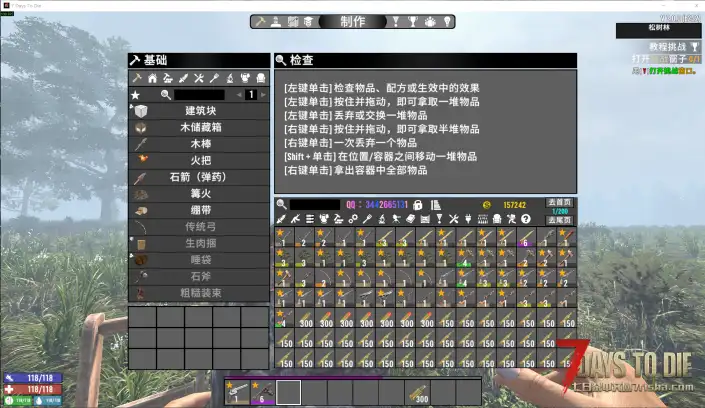Viewport: 705px width, 408px height.
Task: Open the players group tab
Action: pos(430,22)
